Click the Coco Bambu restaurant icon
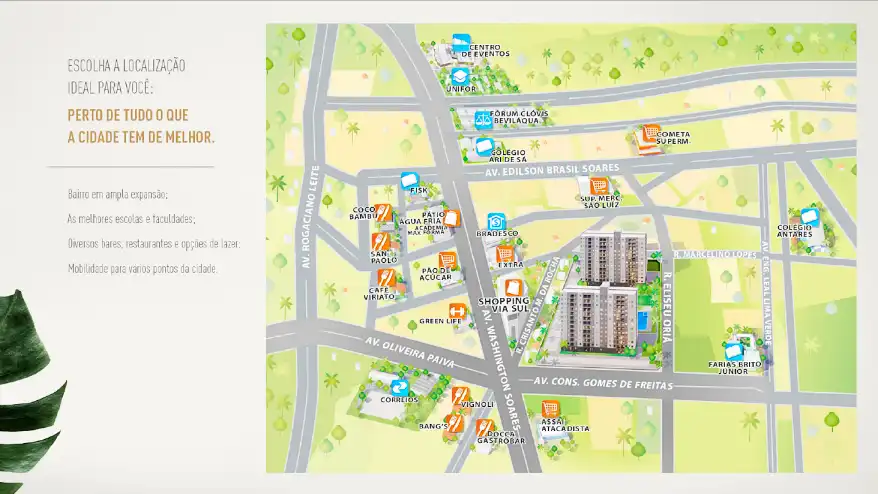Viewport: 878px width, 494px height. pos(383,213)
